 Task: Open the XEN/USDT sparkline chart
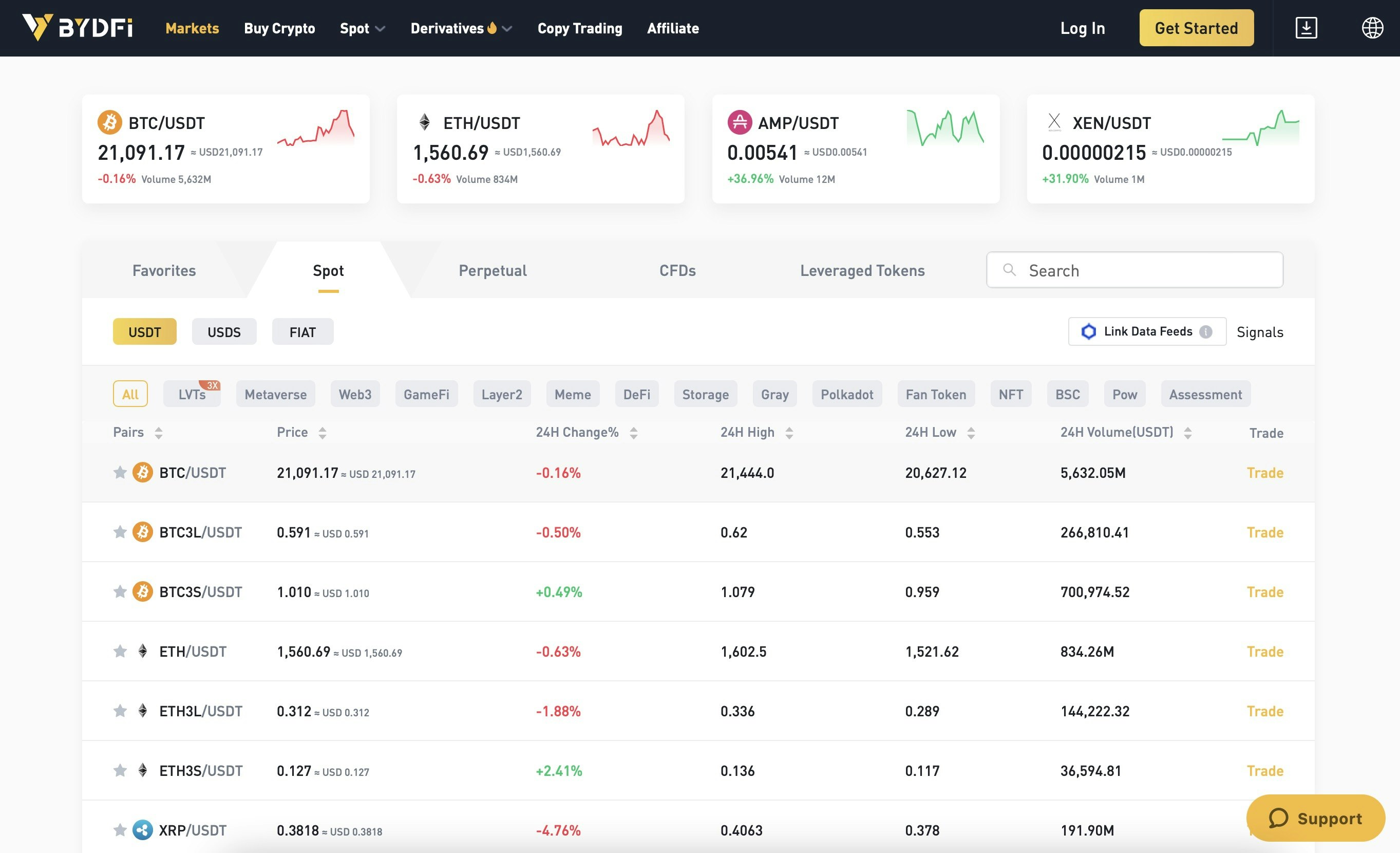pos(1260,127)
